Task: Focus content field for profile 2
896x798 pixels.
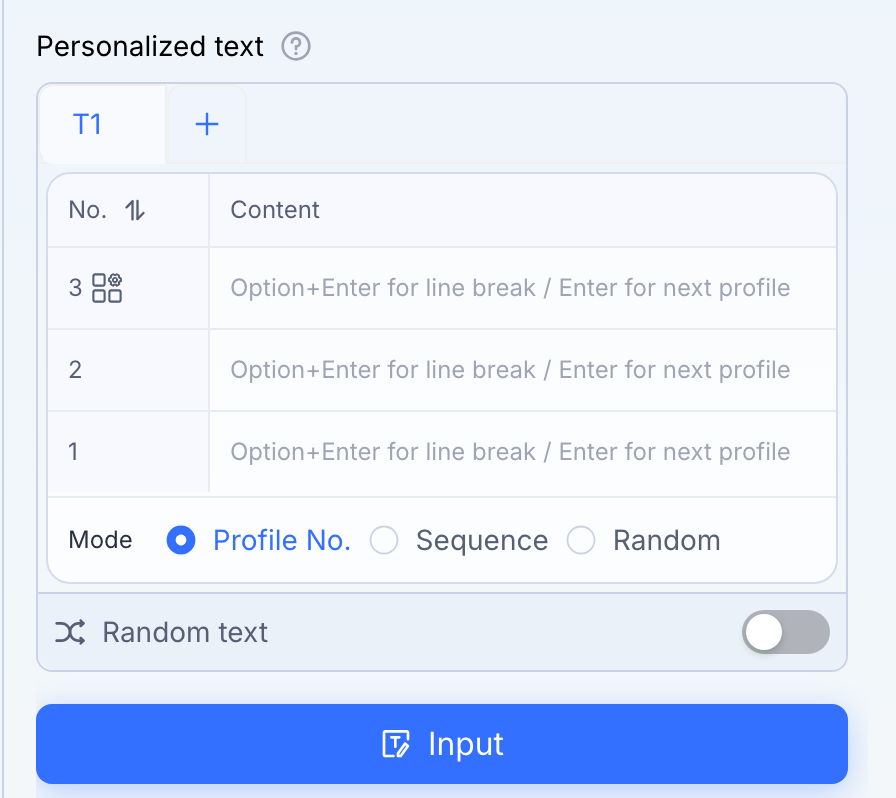Action: 523,370
